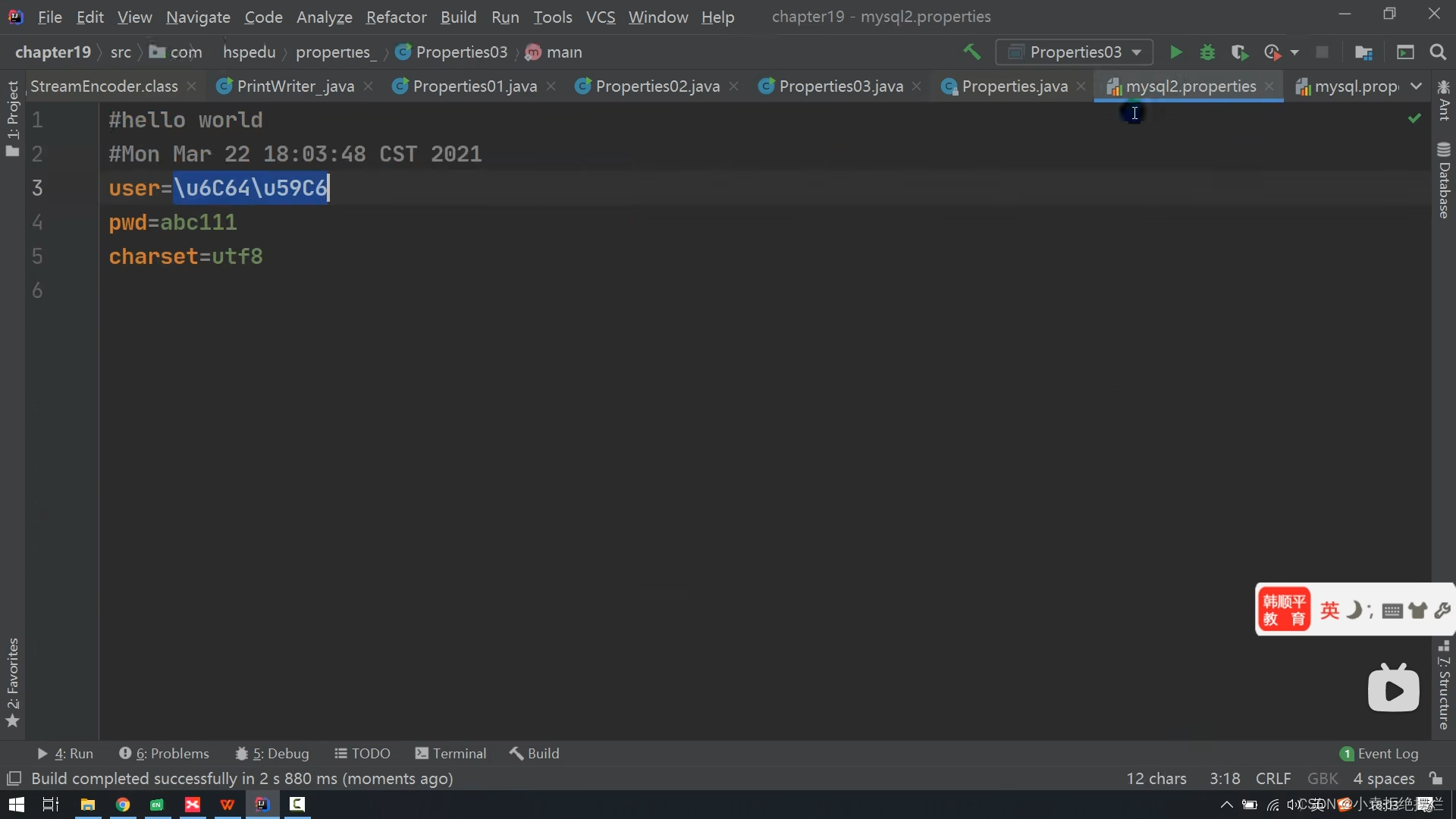Screen dimensions: 1456x819
Task: Change the GBK file encoding setting
Action: click(1323, 778)
